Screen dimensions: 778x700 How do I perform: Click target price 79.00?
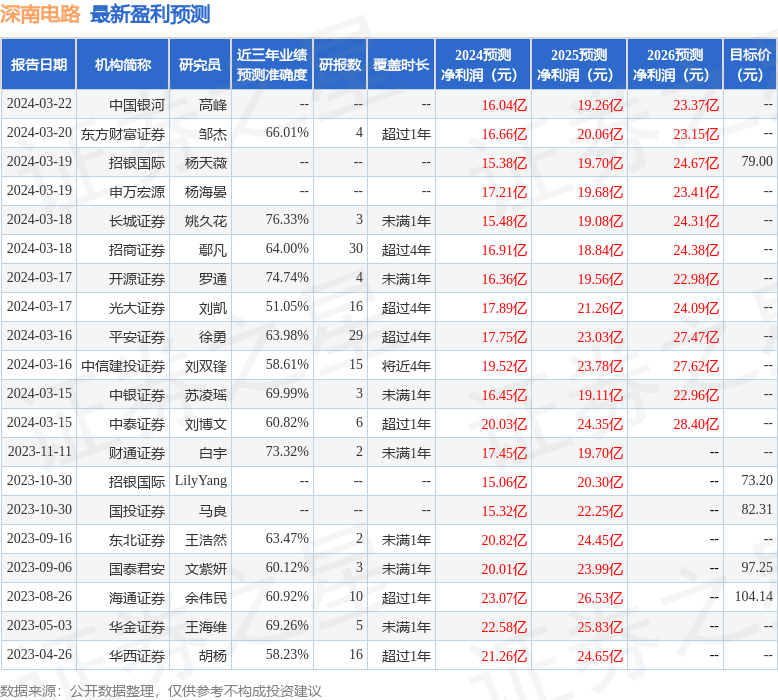point(757,161)
